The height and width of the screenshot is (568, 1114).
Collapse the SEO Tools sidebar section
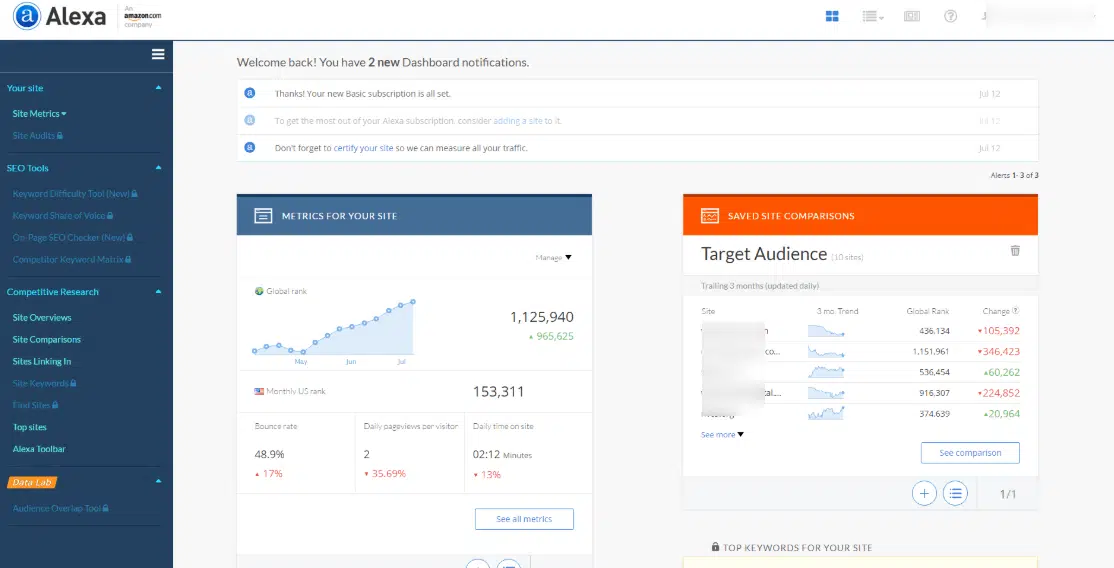point(158,168)
